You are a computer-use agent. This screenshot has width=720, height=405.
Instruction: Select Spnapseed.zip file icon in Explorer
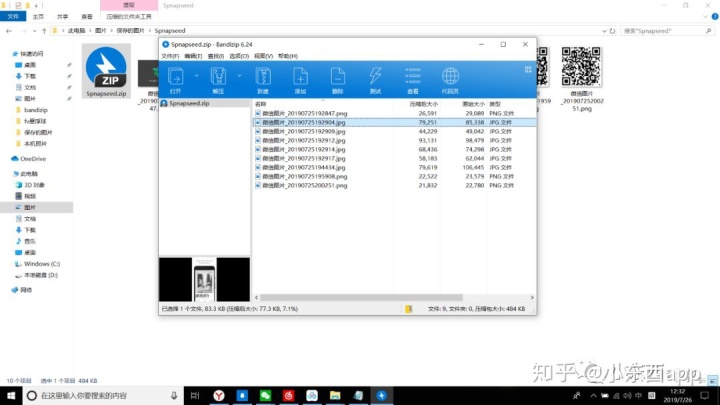[x=106, y=71]
